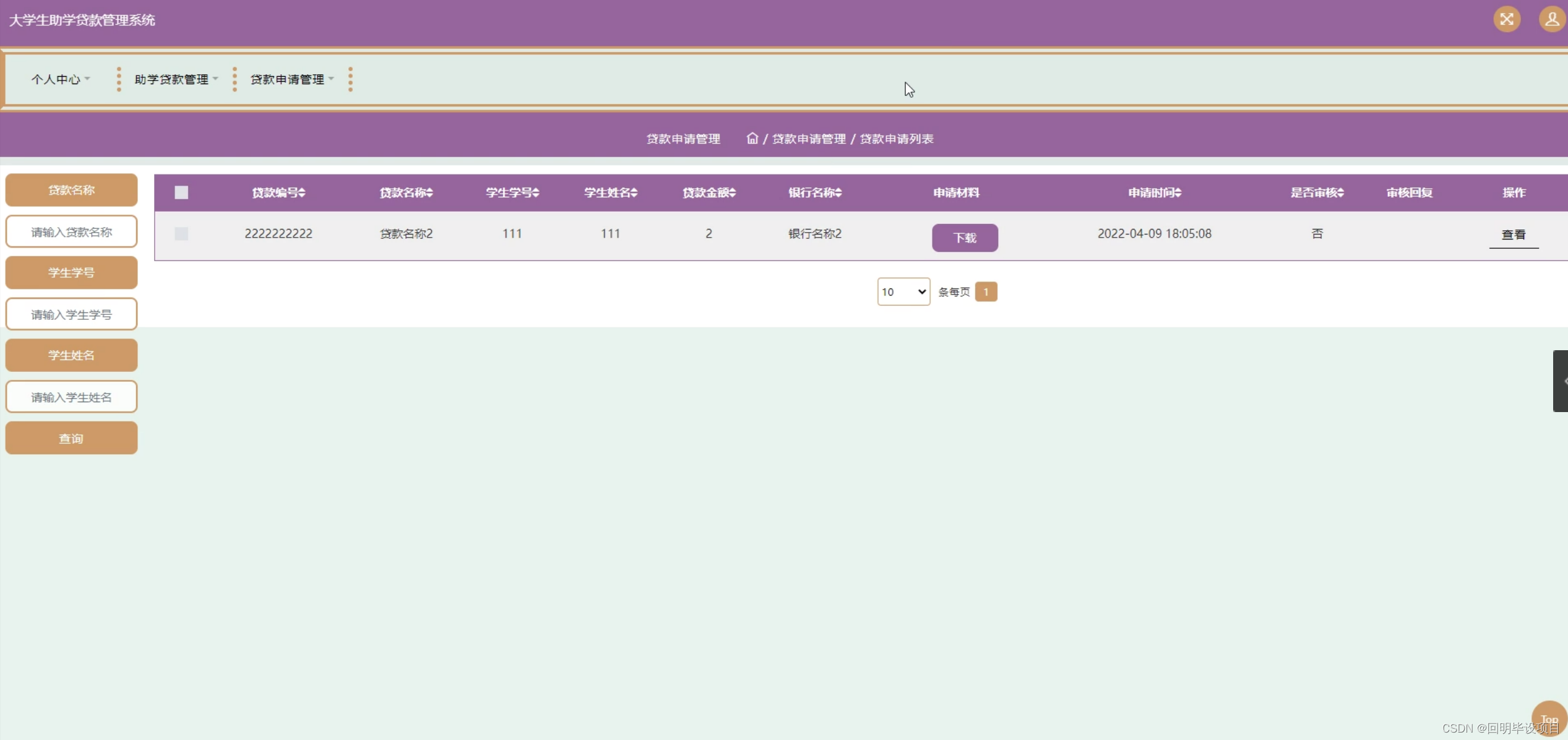This screenshot has width=1568, height=740.
Task: Click the Top scroll-to-top button
Action: coord(1548,719)
